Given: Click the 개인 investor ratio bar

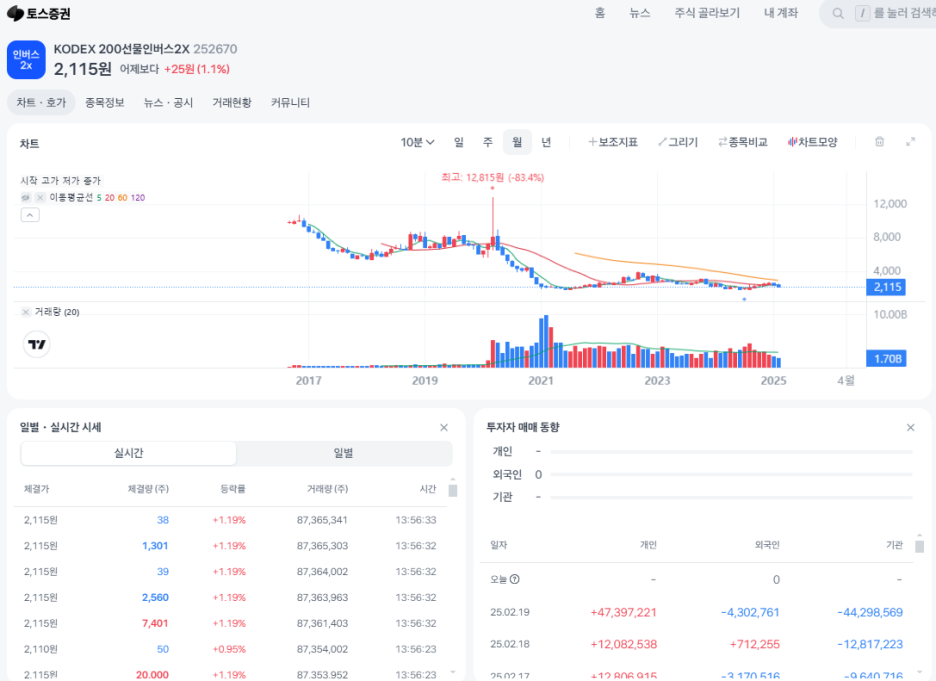Looking at the screenshot, I should tap(731, 452).
